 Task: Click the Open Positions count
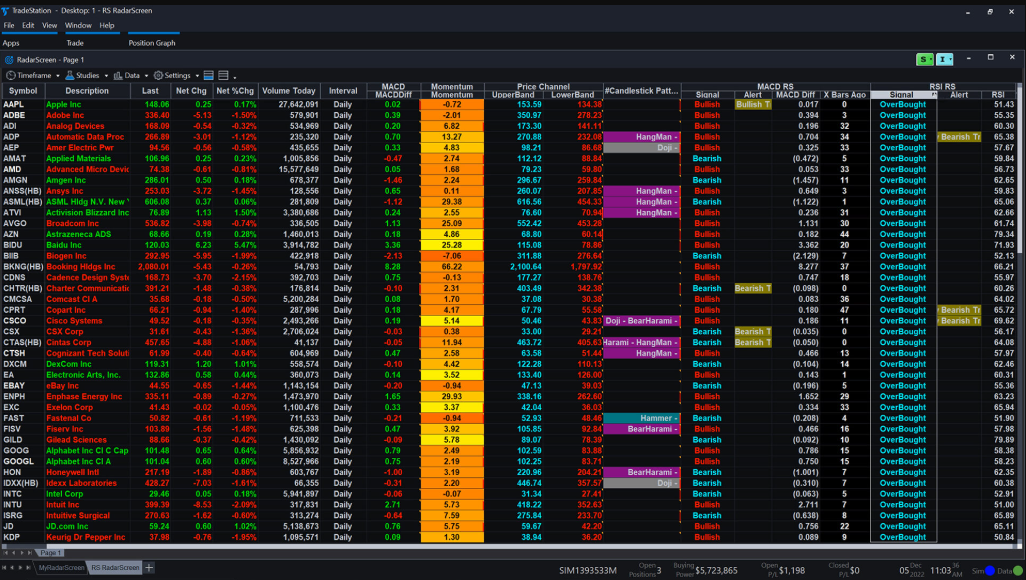[659, 571]
